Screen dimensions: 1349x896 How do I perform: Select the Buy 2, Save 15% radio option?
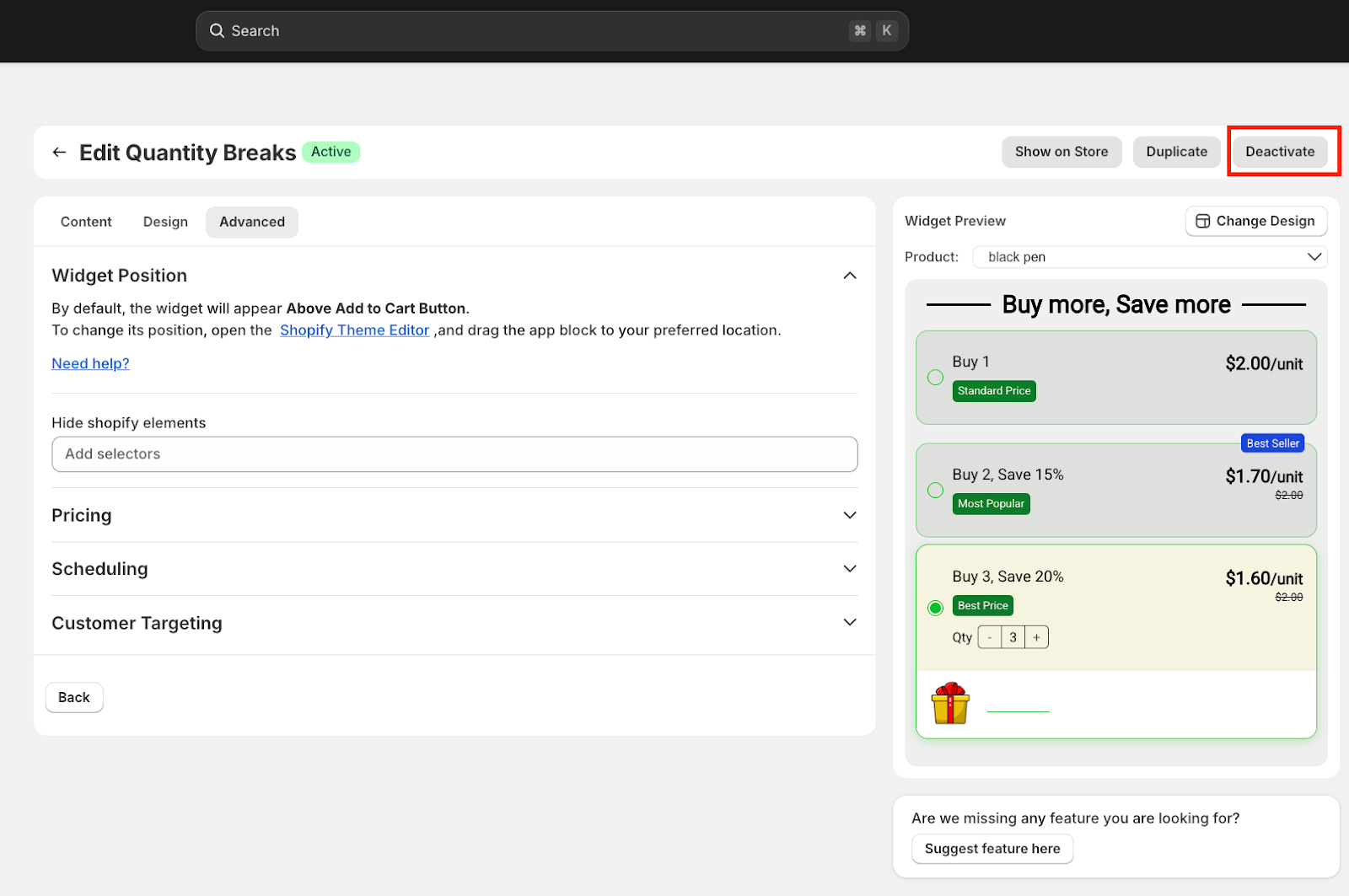point(935,491)
